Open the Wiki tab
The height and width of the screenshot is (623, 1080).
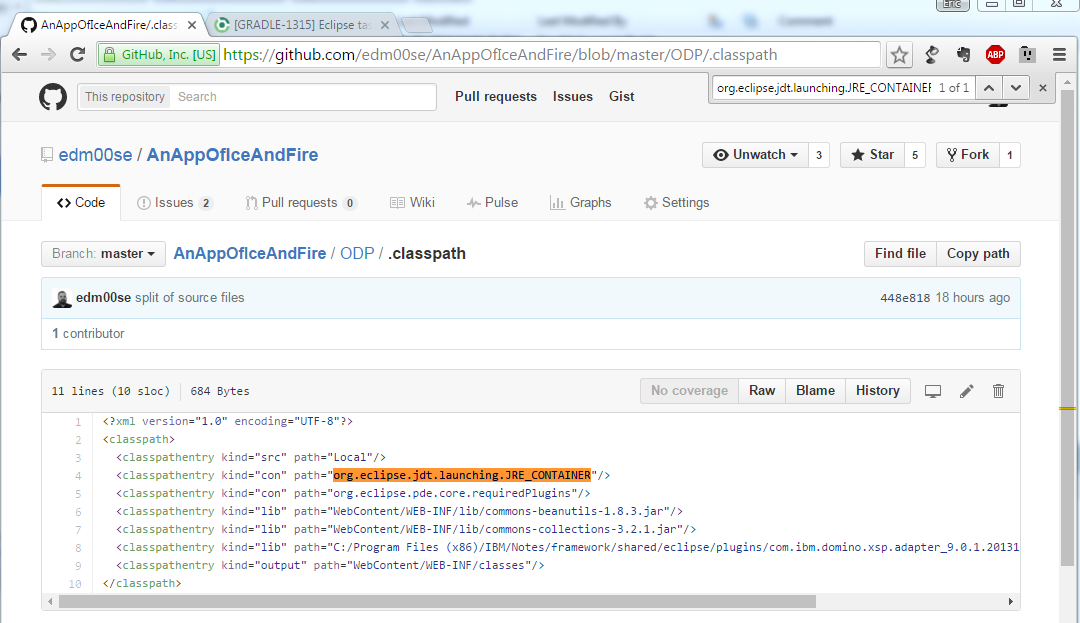pyautogui.click(x=412, y=203)
